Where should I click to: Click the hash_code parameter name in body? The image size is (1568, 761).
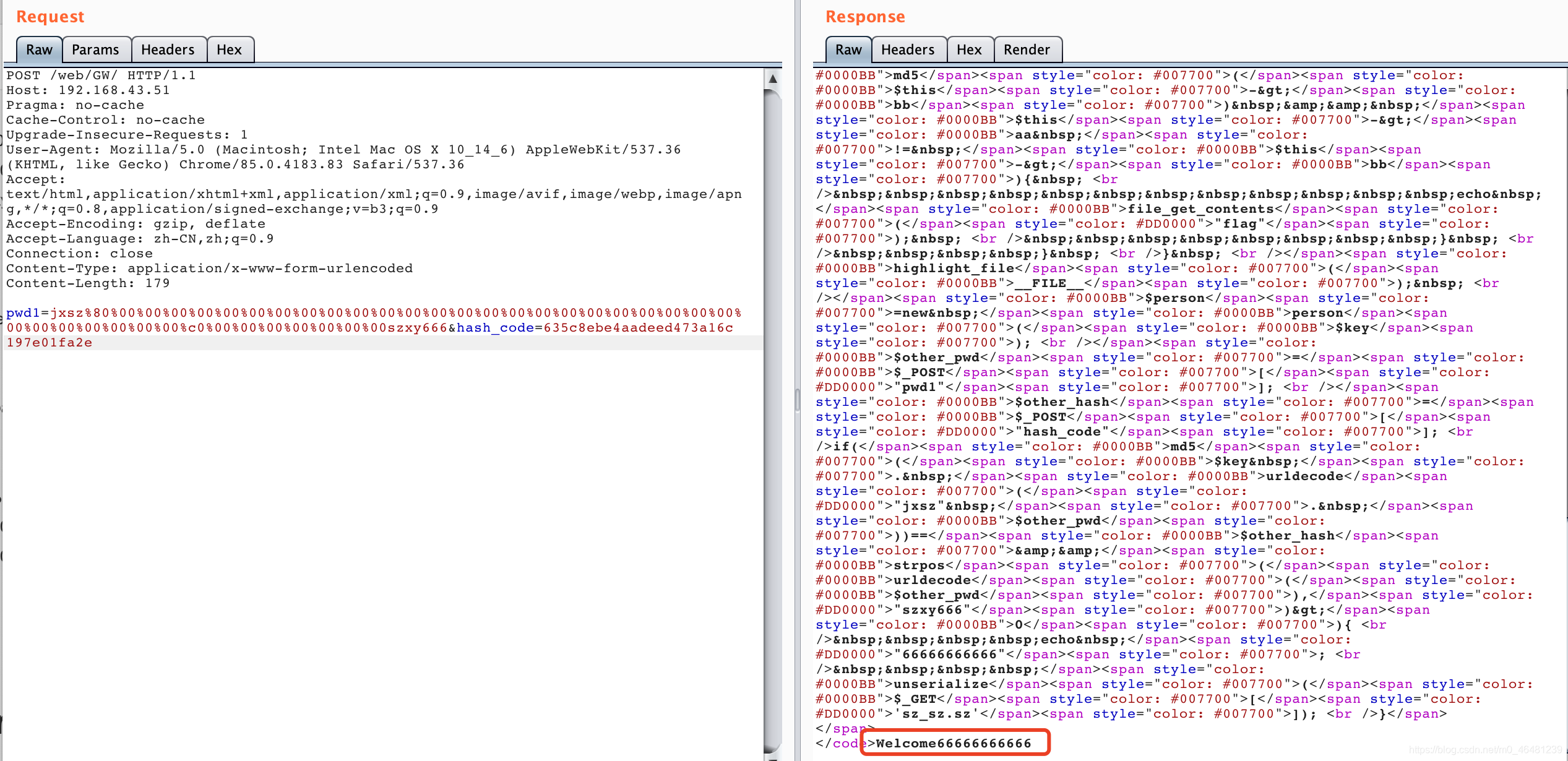pos(496,328)
